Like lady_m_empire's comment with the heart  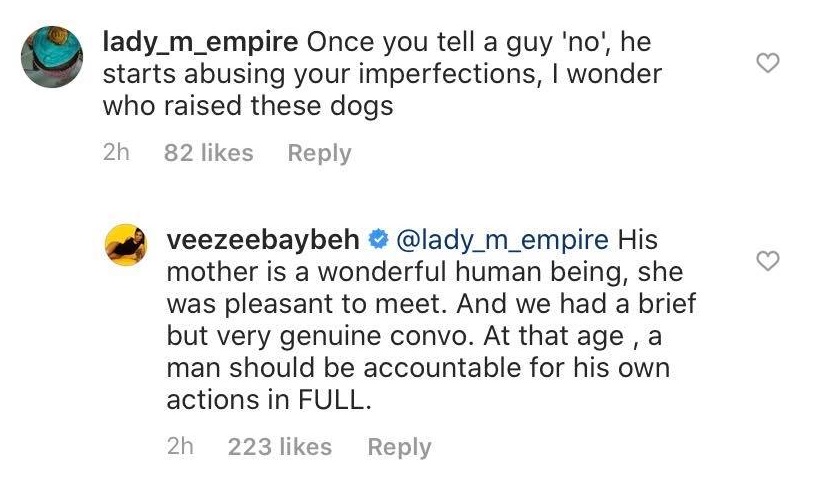768,65
